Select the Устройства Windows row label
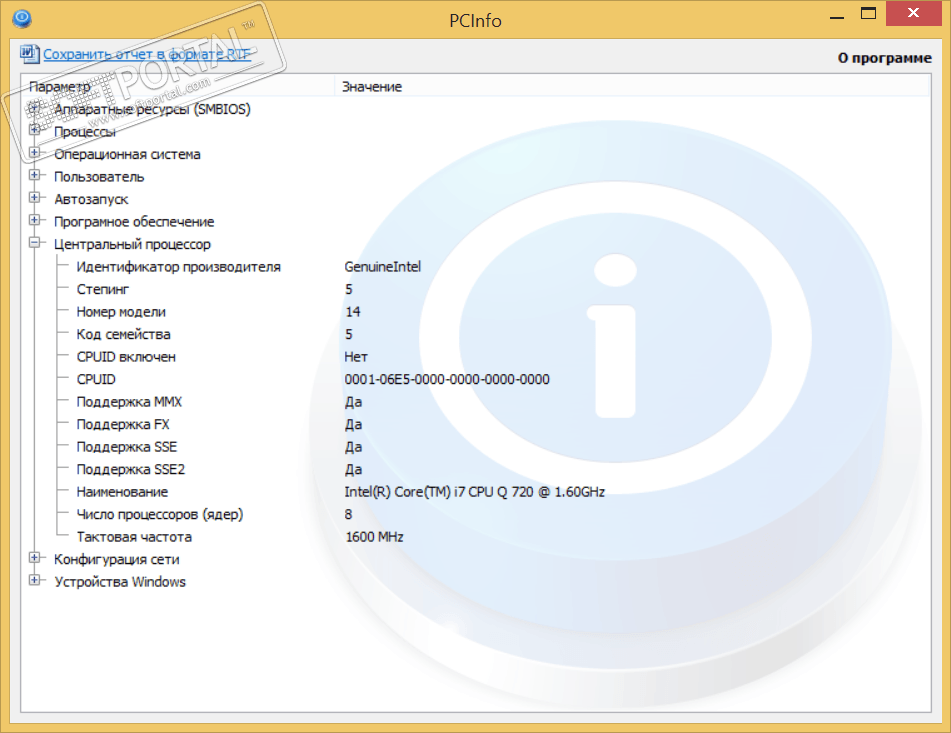 click(x=120, y=582)
